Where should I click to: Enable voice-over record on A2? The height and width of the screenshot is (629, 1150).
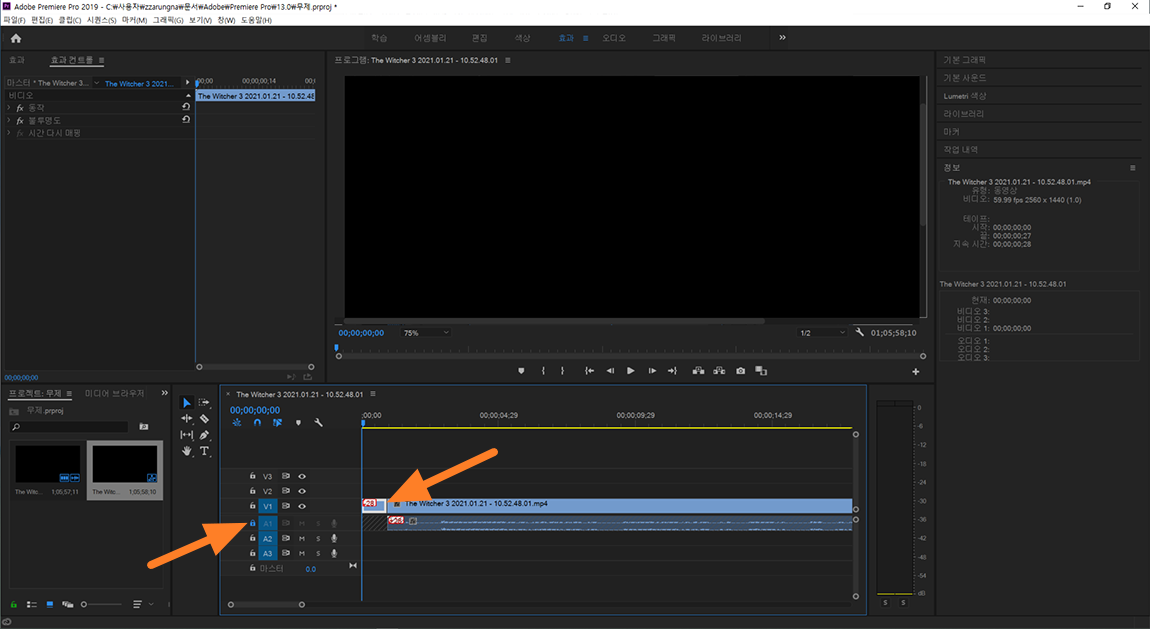(x=334, y=539)
